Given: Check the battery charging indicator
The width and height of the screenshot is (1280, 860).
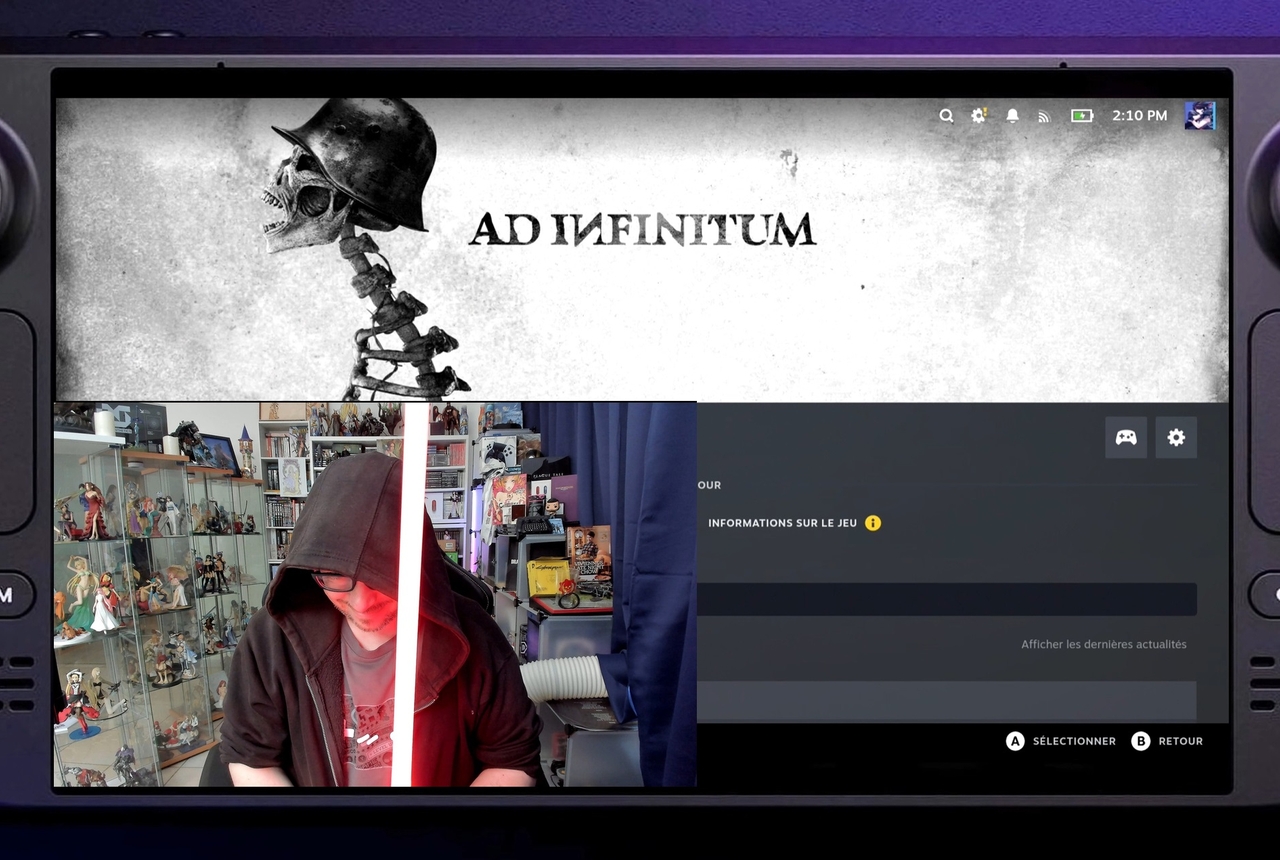Looking at the screenshot, I should 1082,116.
